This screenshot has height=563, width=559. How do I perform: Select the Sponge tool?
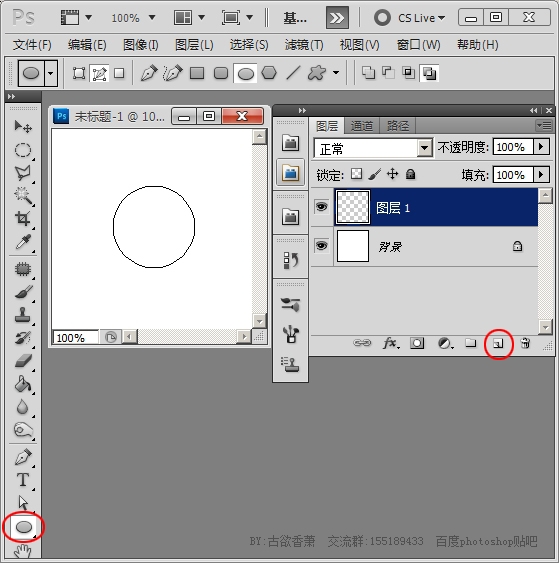pyautogui.click(x=23, y=430)
